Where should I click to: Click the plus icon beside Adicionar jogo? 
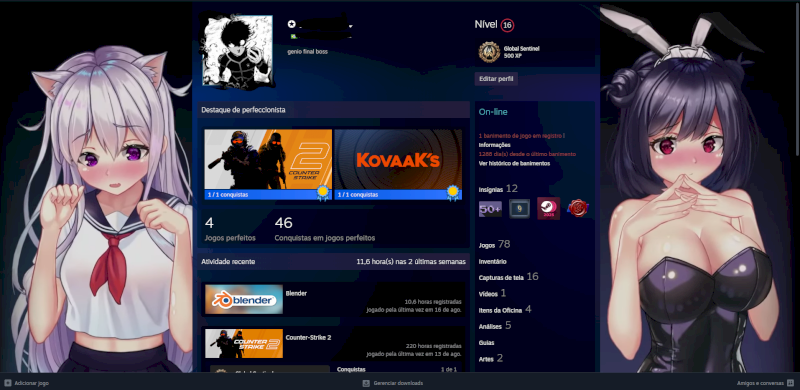(8, 383)
